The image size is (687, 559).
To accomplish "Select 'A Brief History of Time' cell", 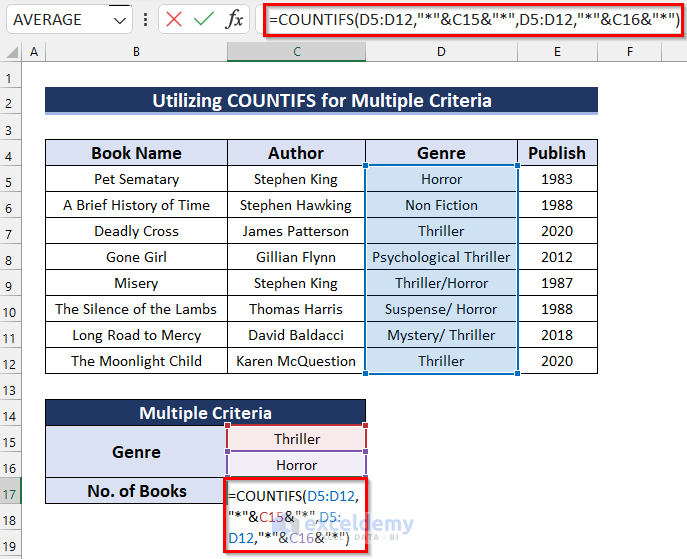I will [x=136, y=205].
